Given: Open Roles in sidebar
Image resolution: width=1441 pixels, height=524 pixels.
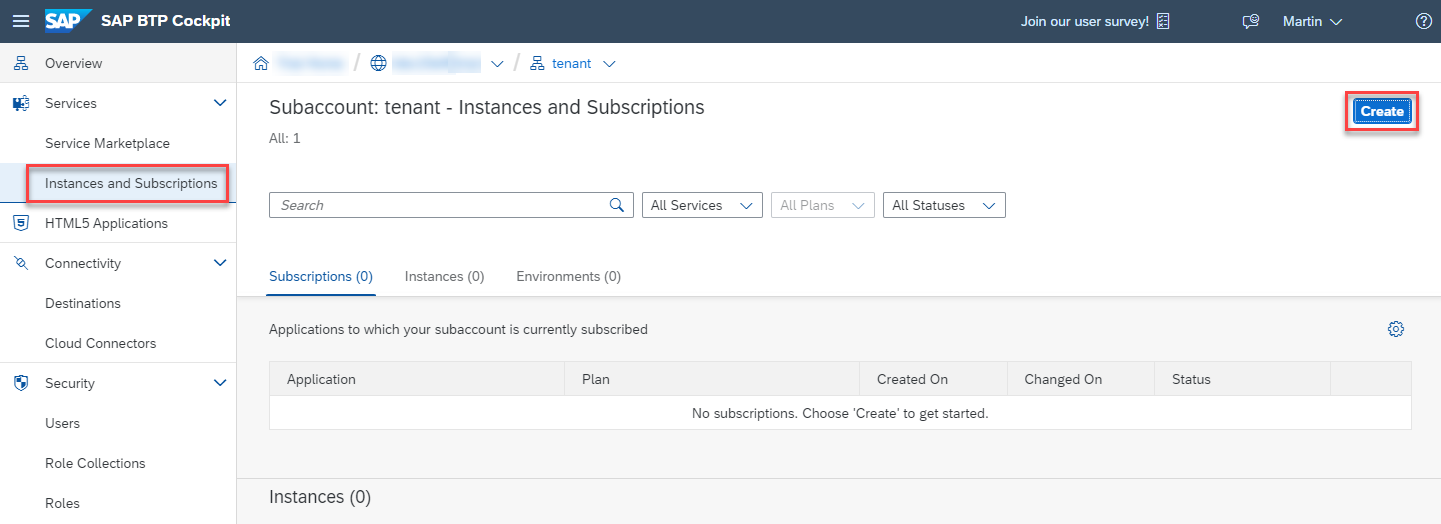Looking at the screenshot, I should tap(62, 503).
